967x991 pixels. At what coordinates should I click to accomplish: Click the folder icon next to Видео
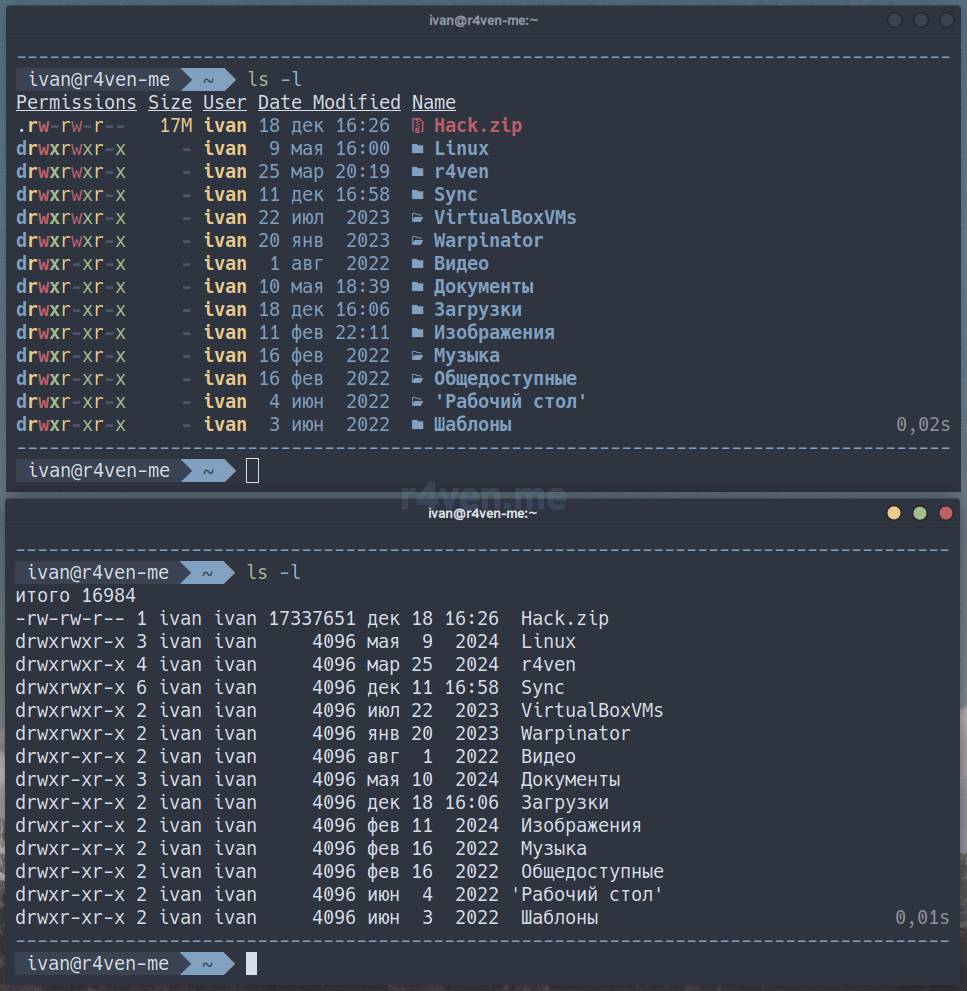418,264
